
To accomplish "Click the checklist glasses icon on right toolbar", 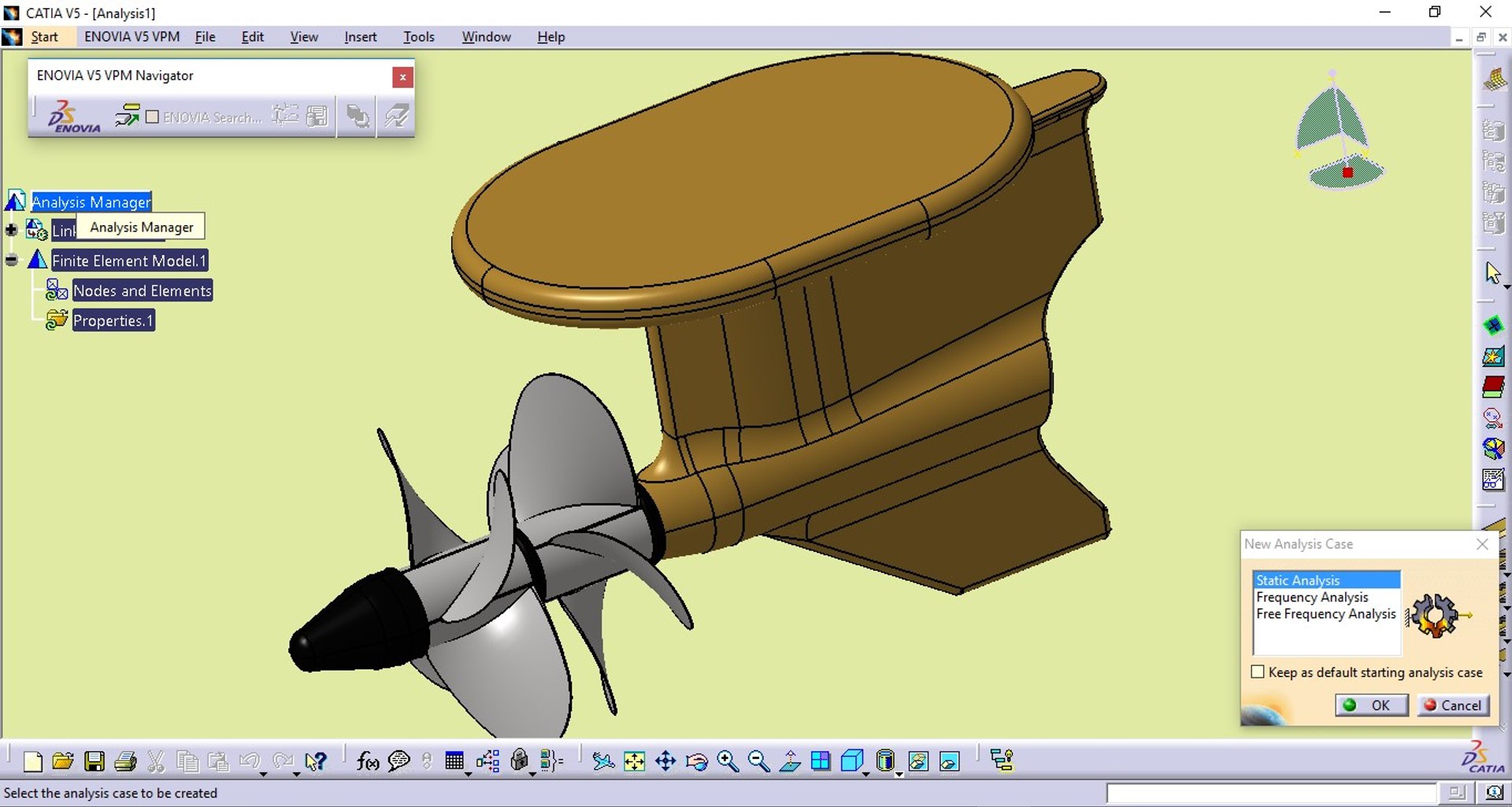I will coord(1493,479).
